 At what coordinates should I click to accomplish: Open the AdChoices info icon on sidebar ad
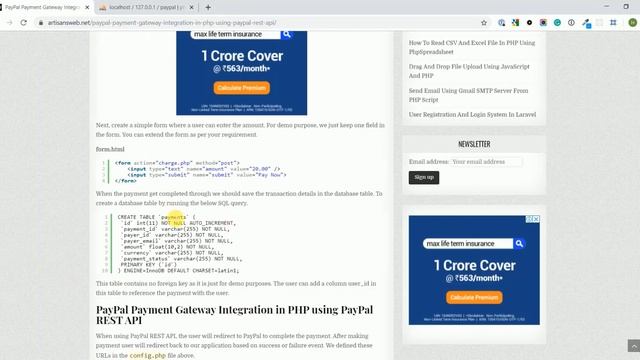(x=529, y=219)
